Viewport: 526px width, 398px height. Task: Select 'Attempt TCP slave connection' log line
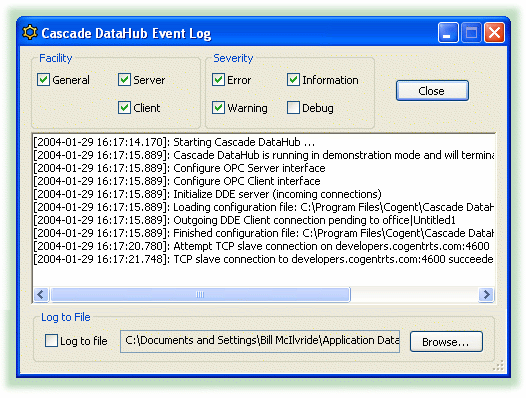tap(261, 246)
